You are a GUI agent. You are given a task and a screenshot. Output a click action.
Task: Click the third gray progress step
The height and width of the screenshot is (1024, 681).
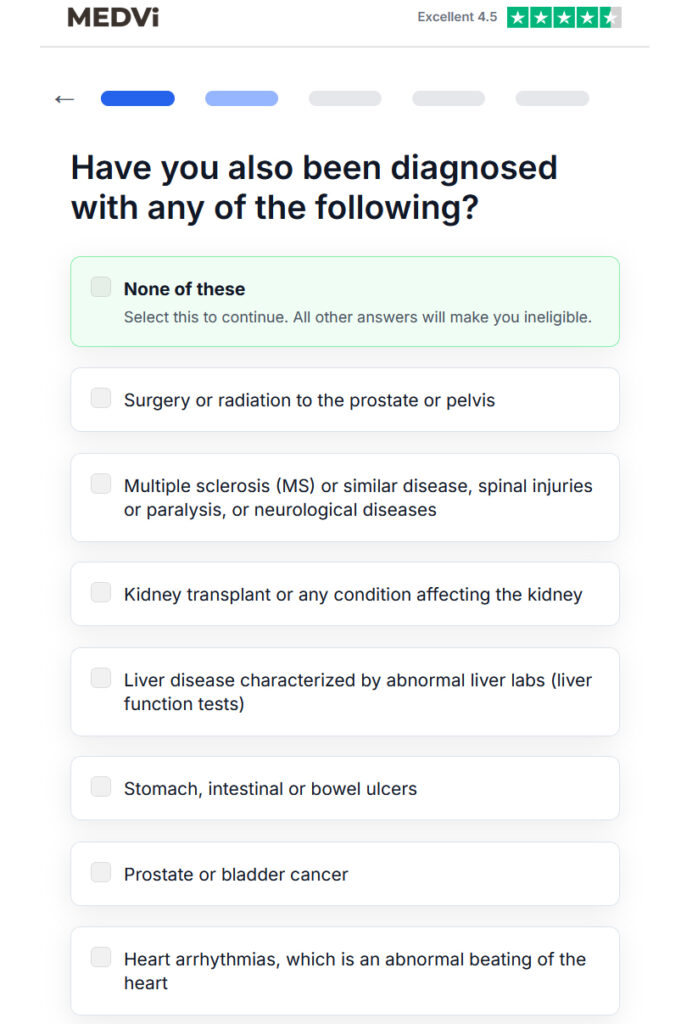coord(345,99)
